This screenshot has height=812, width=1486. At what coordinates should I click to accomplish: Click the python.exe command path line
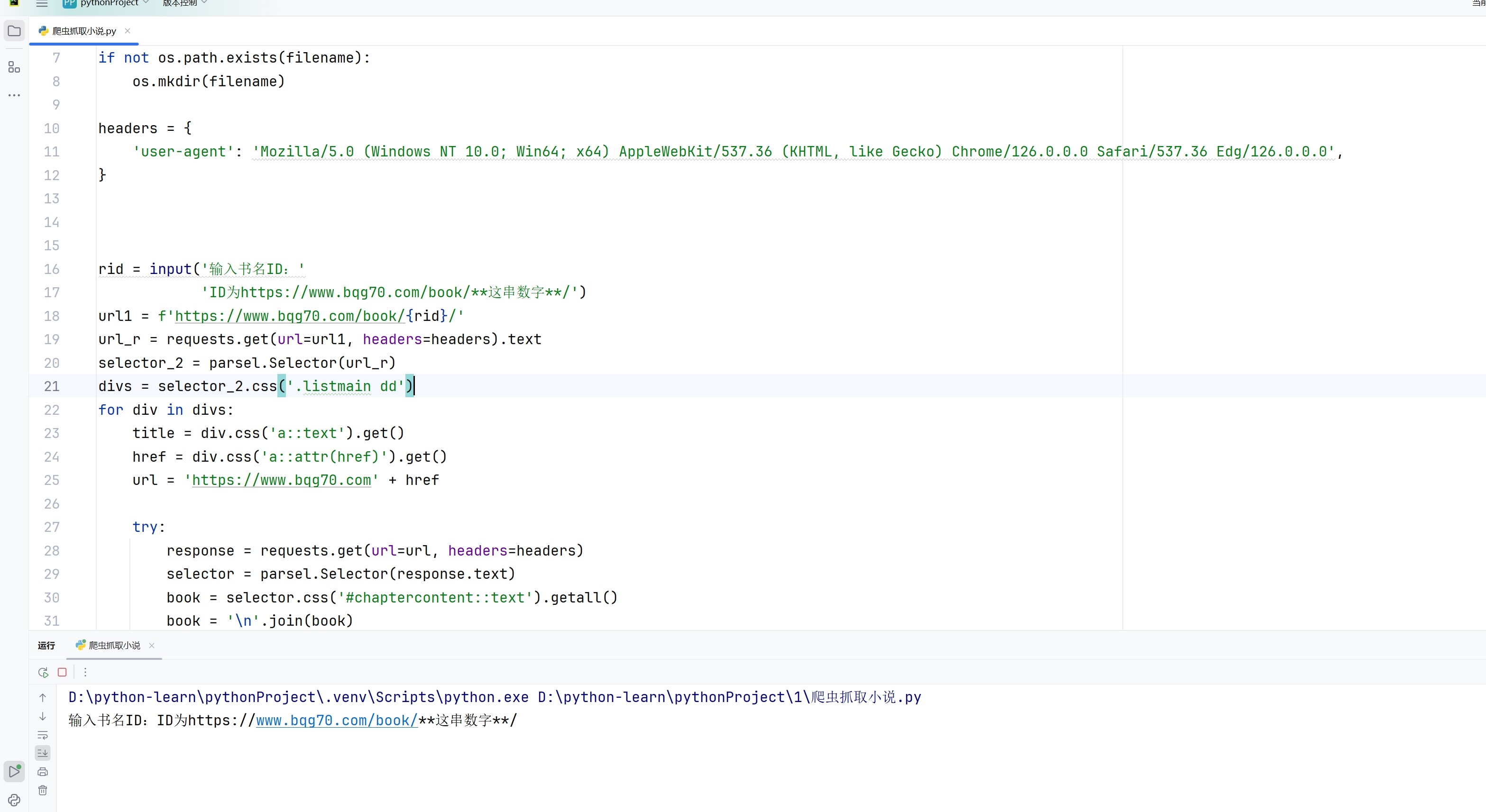pyautogui.click(x=495, y=698)
